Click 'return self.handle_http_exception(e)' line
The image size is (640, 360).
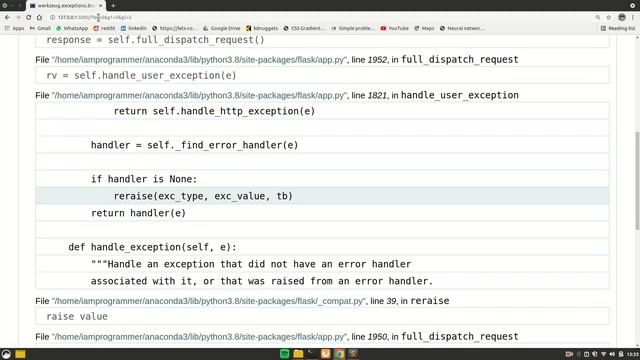[x=322, y=111]
